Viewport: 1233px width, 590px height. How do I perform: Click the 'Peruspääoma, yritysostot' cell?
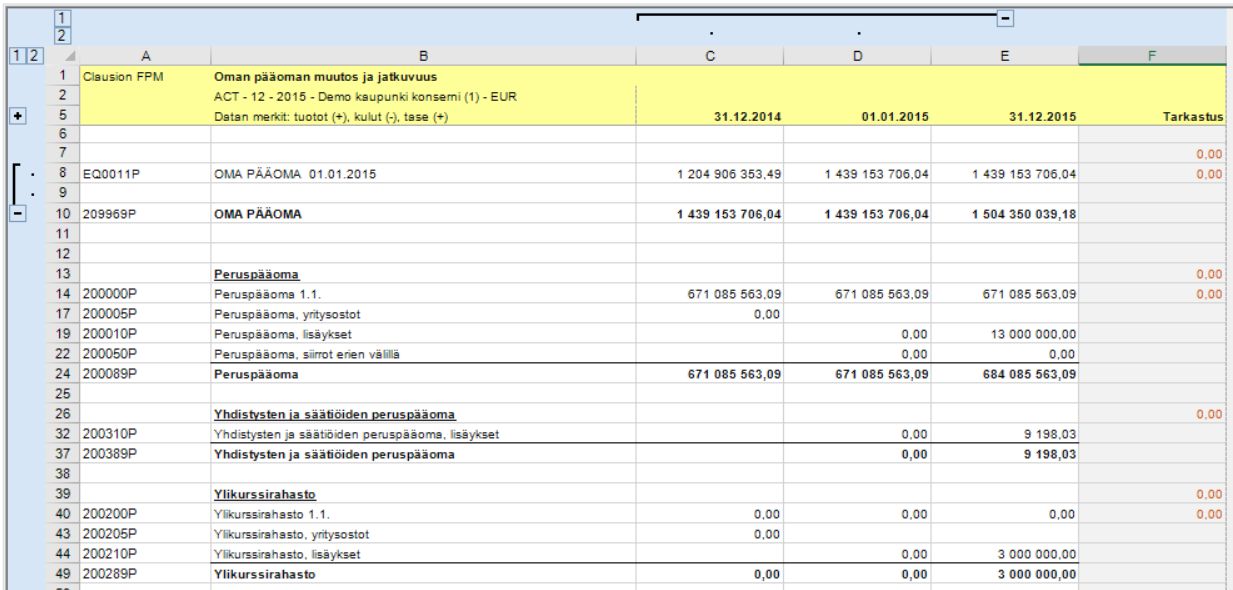pos(424,313)
